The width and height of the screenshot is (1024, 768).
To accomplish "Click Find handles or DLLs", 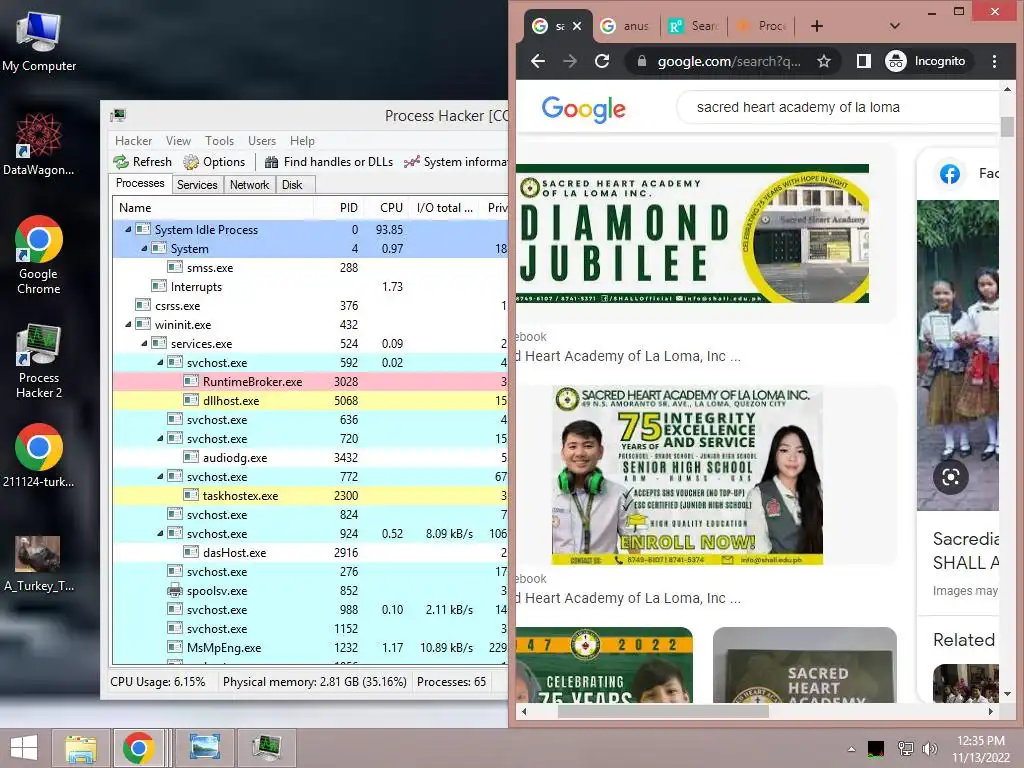I will [329, 162].
